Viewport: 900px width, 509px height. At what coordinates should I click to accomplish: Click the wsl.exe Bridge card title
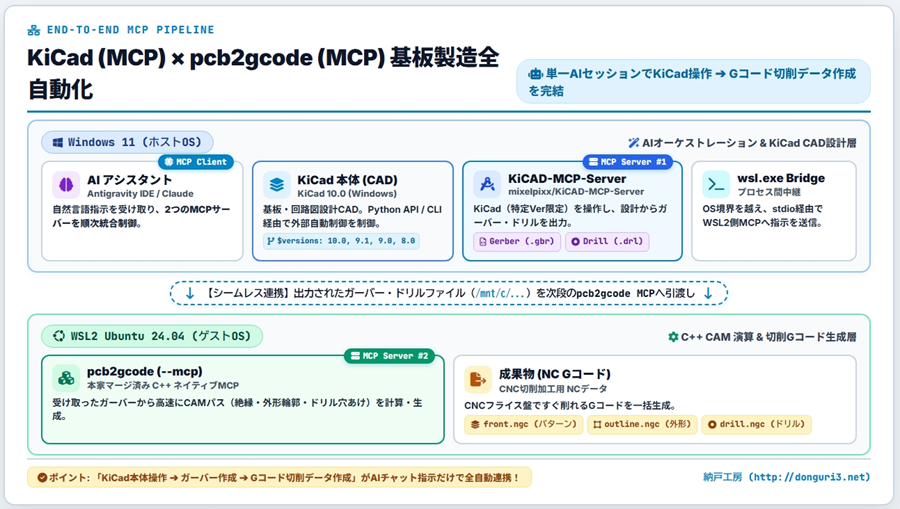pyautogui.click(x=781, y=178)
